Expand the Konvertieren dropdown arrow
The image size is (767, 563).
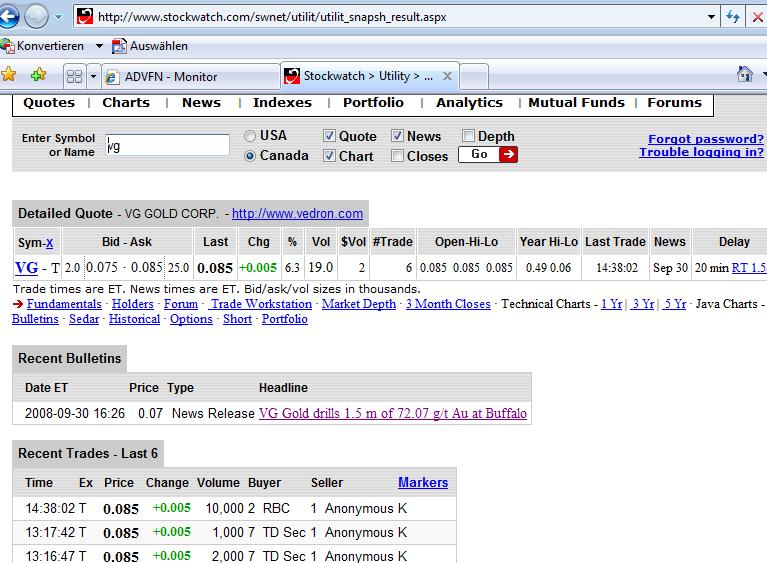pyautogui.click(x=99, y=46)
